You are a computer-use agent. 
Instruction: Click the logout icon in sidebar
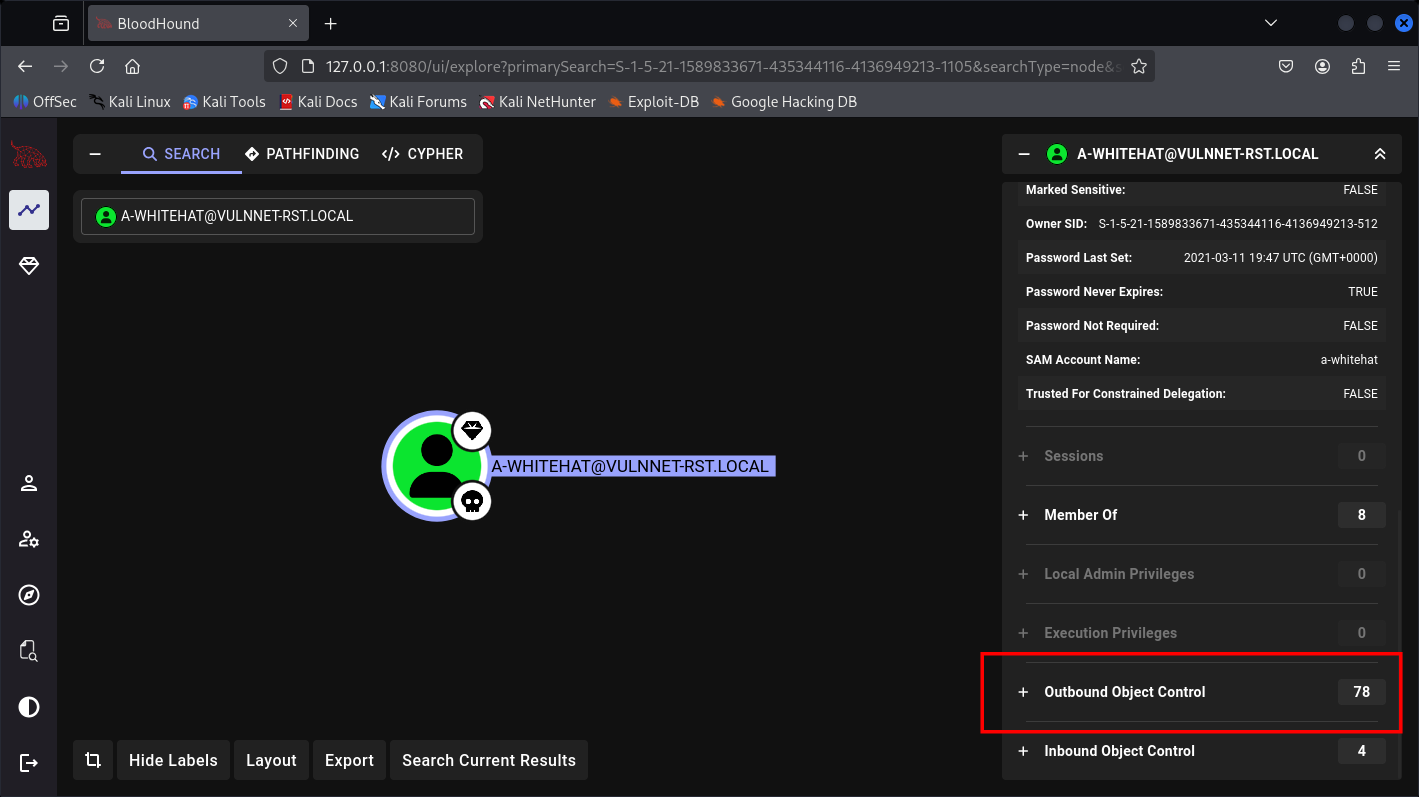[29, 763]
